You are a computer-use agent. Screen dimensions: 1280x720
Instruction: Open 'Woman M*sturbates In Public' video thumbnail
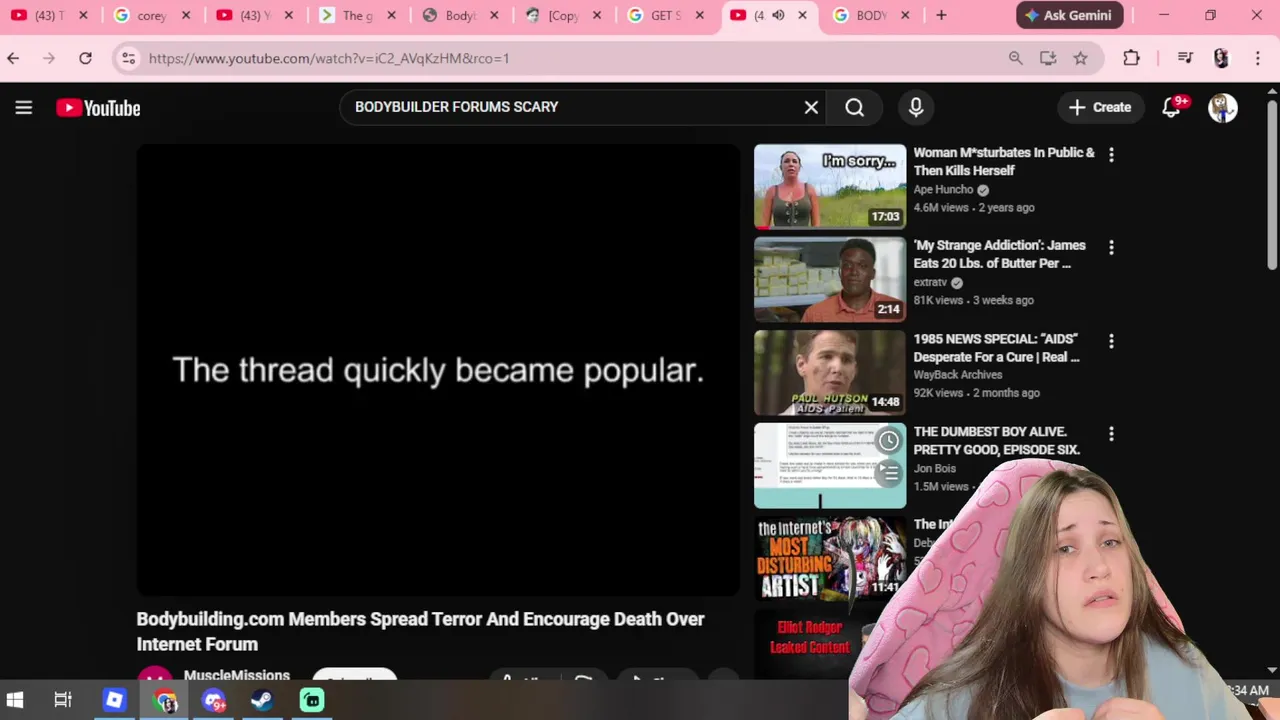[830, 186]
